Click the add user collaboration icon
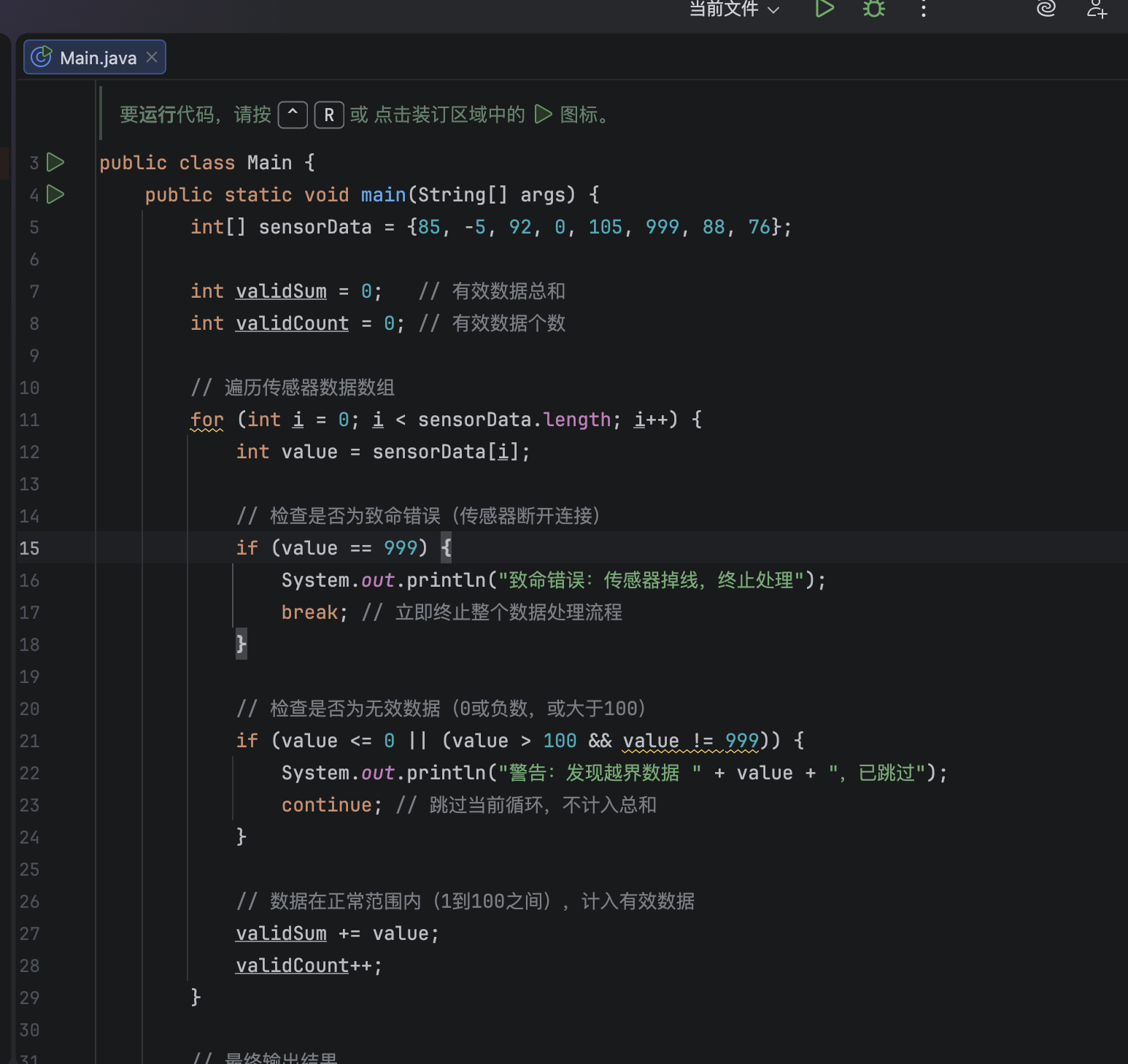Image resolution: width=1128 pixels, height=1064 pixels. [1097, 9]
